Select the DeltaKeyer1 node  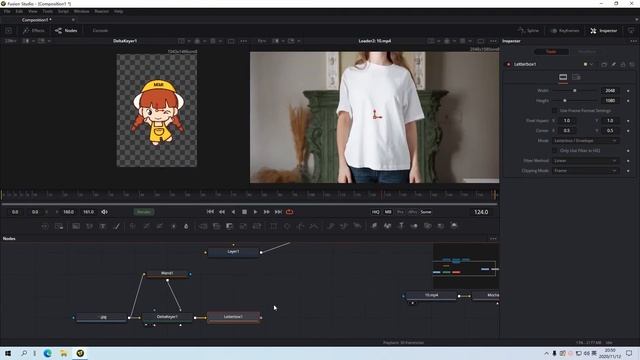pos(167,317)
